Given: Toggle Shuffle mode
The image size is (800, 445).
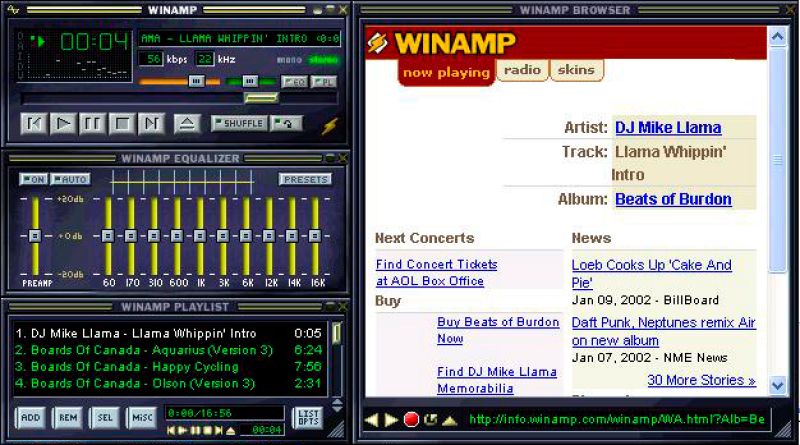Looking at the screenshot, I should point(239,123).
